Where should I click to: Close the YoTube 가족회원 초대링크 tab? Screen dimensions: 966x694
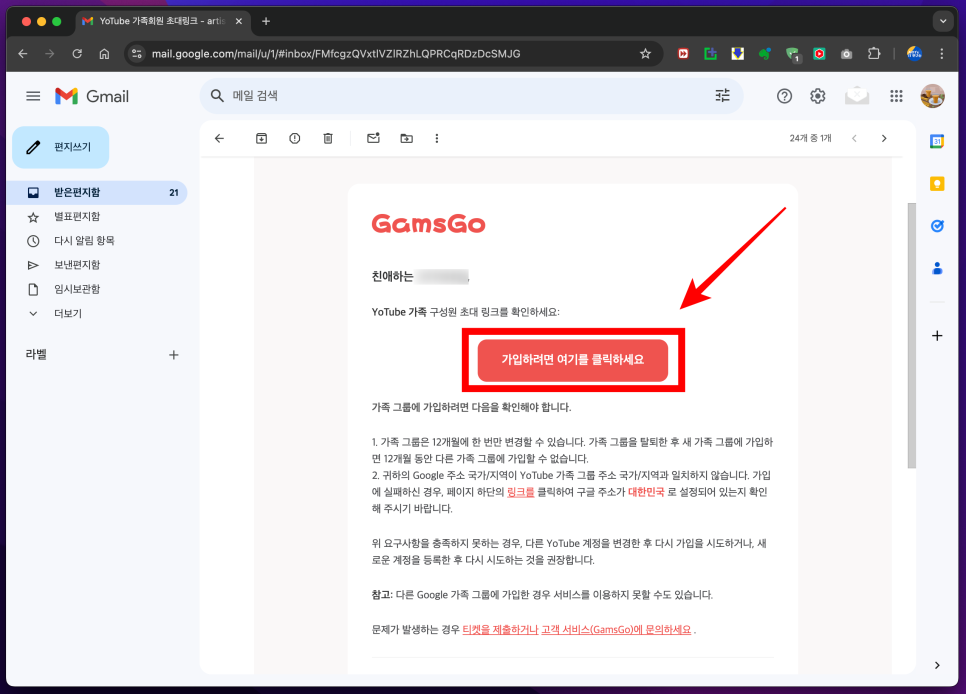tap(238, 21)
